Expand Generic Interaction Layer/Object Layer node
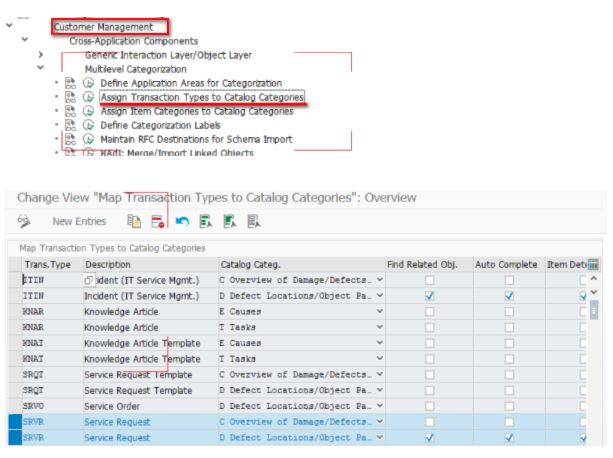The height and width of the screenshot is (458, 613). click(x=41, y=54)
